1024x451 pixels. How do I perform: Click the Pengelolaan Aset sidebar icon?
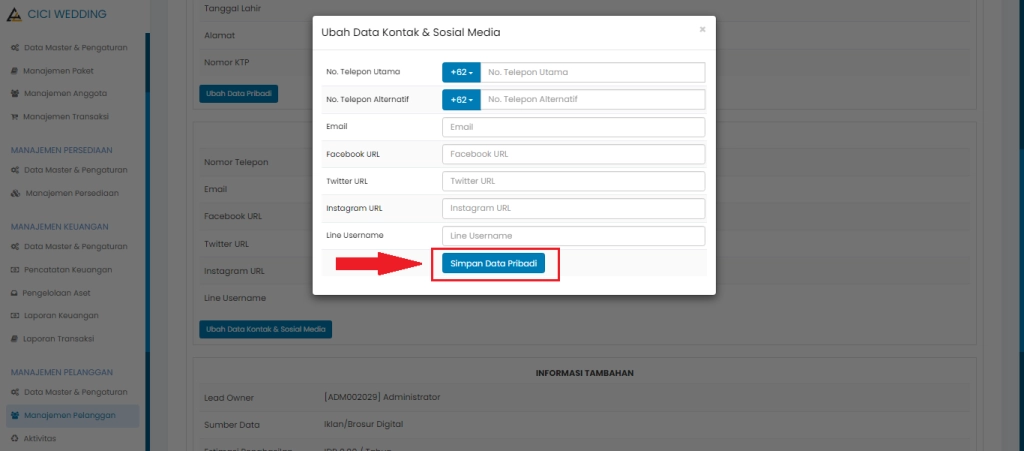click(14, 293)
